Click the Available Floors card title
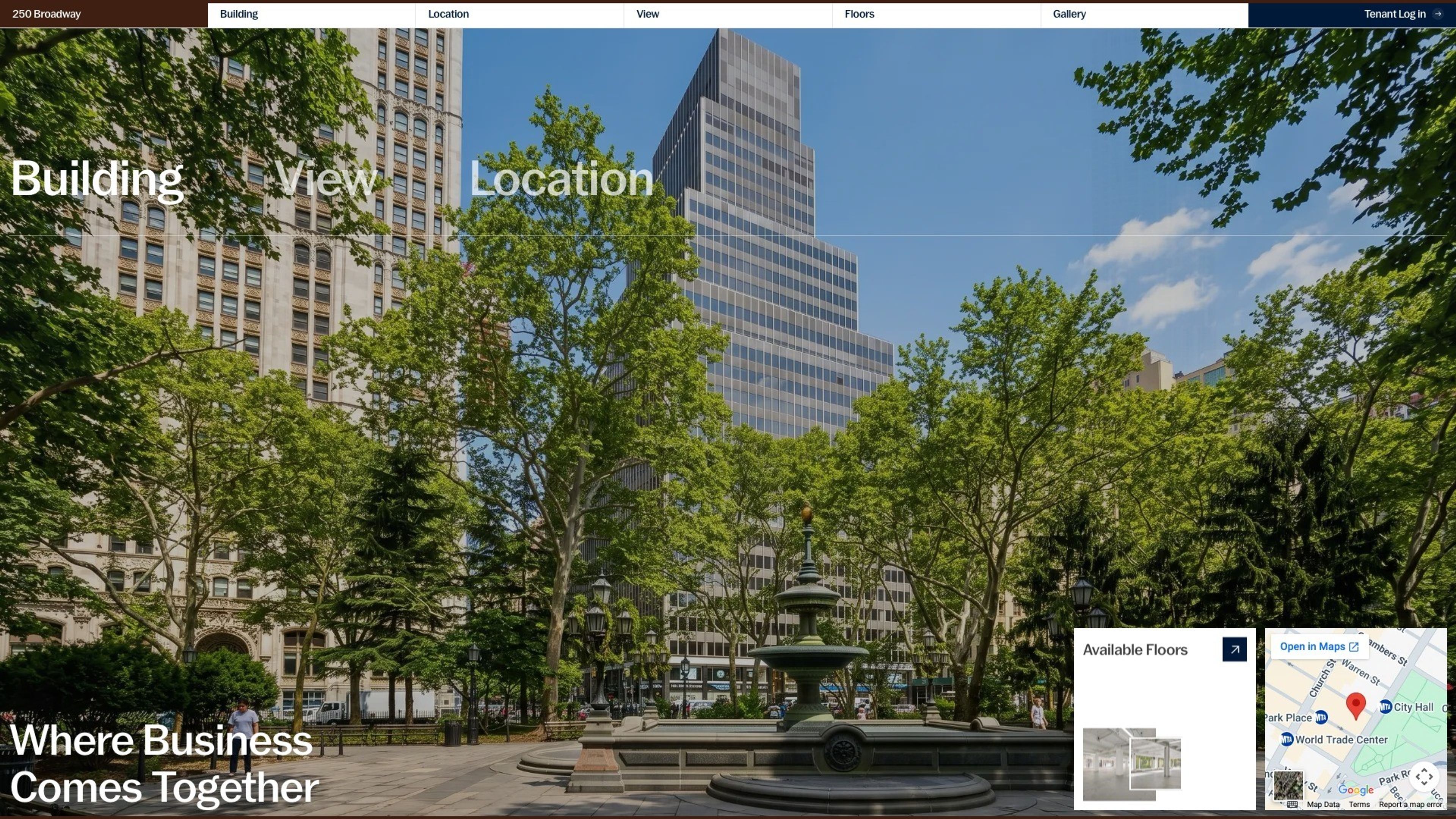 (x=1135, y=650)
